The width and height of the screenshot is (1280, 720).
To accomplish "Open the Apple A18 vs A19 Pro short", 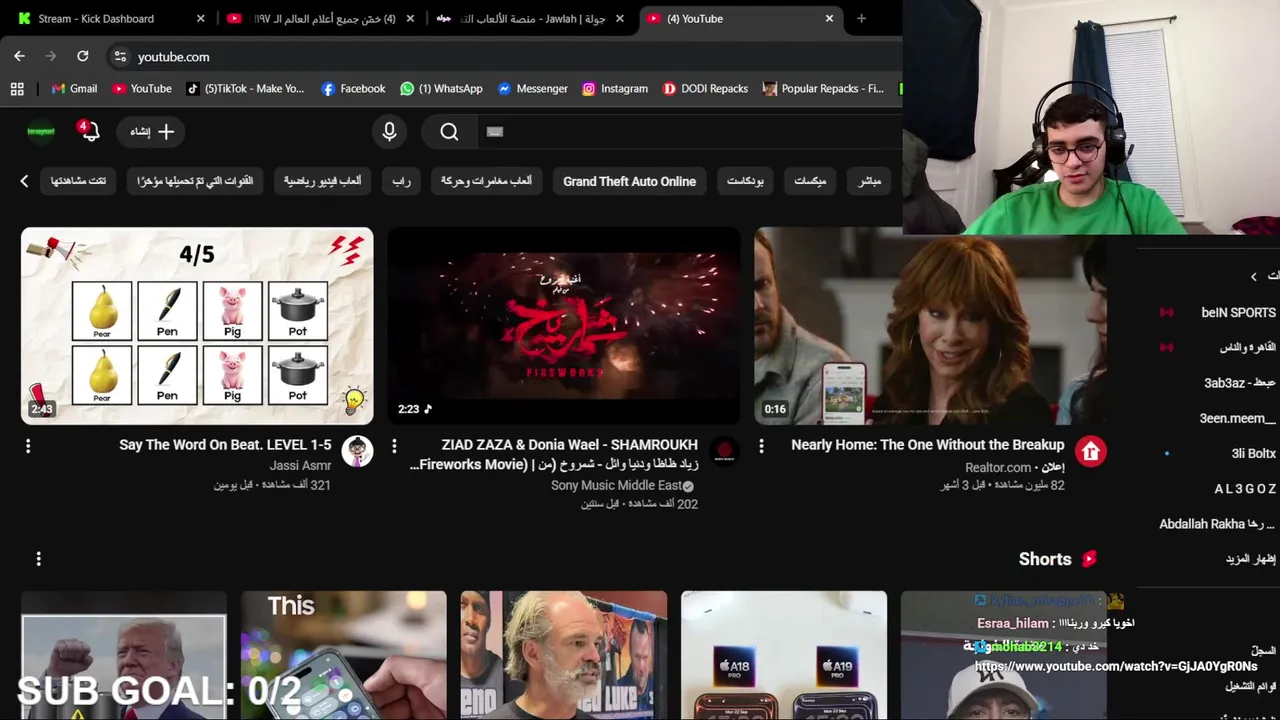I will (x=784, y=655).
